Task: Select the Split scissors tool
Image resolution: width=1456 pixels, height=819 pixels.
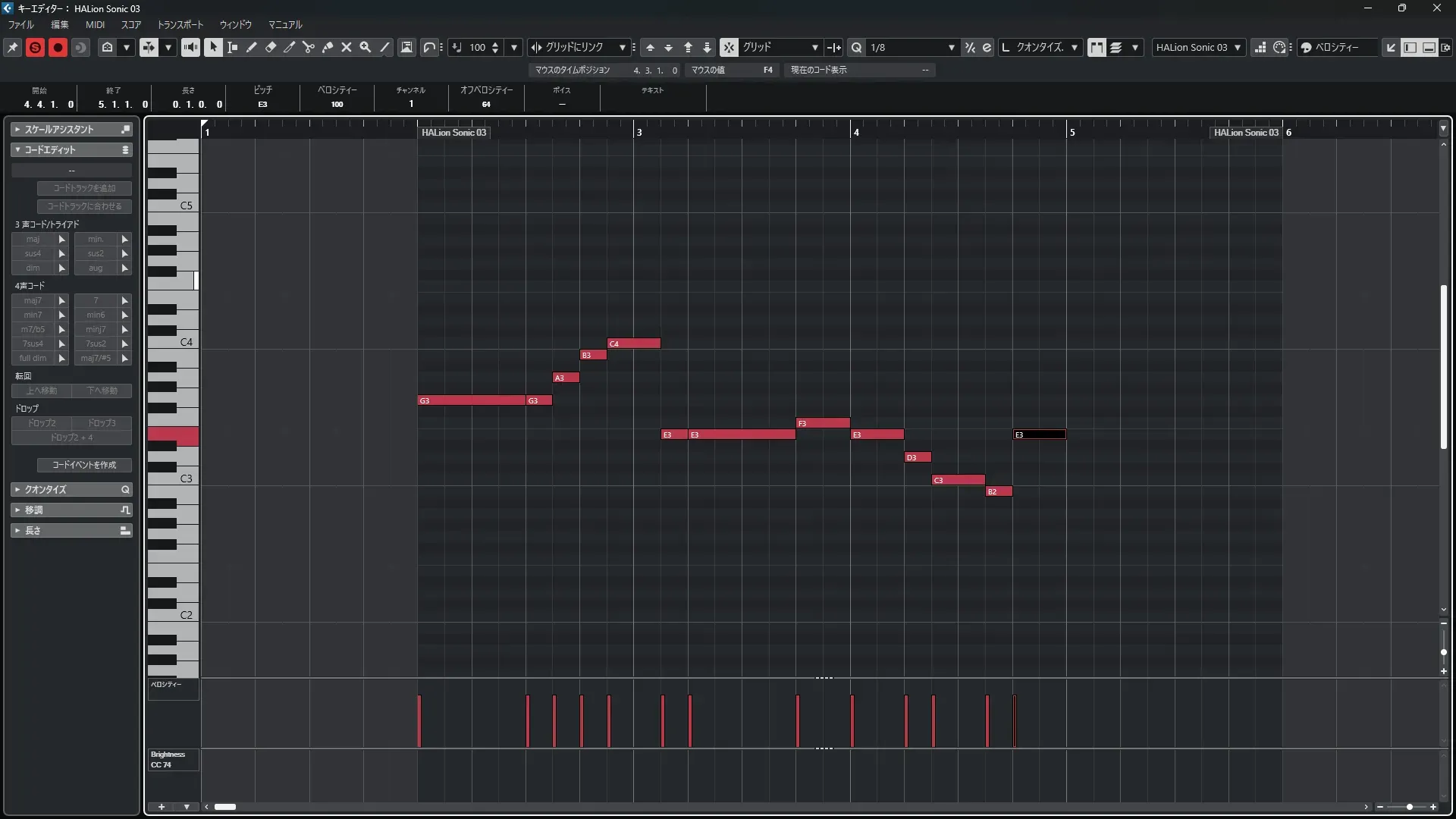Action: coord(308,47)
